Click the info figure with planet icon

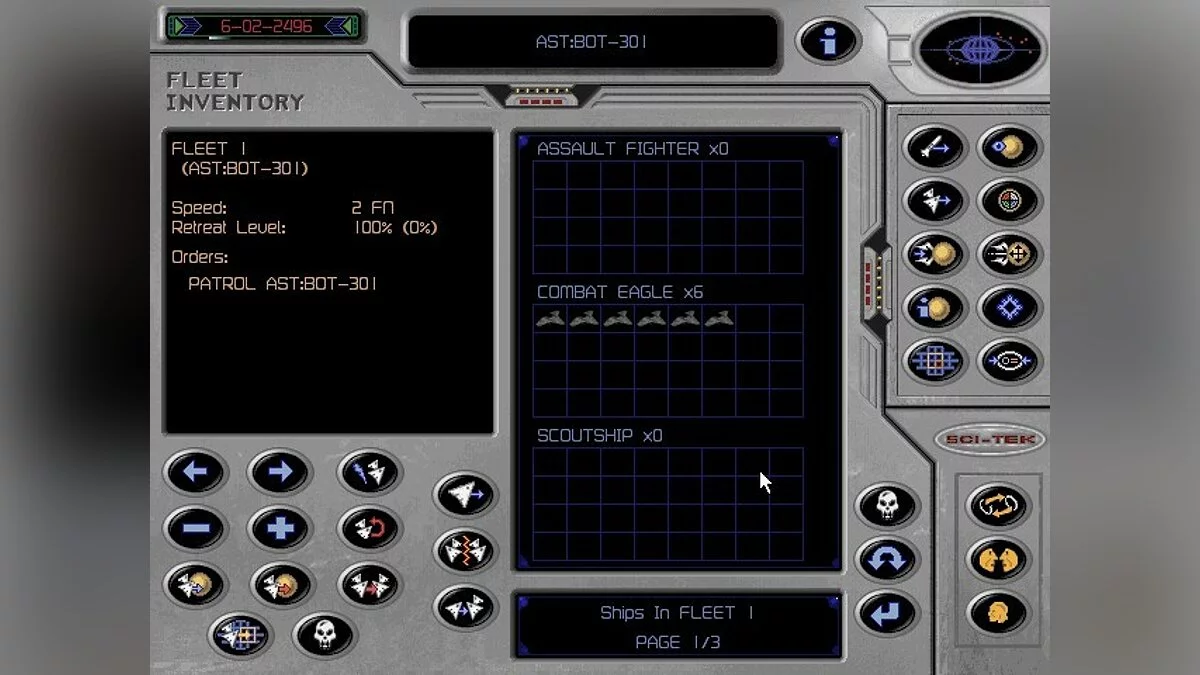[x=934, y=307]
